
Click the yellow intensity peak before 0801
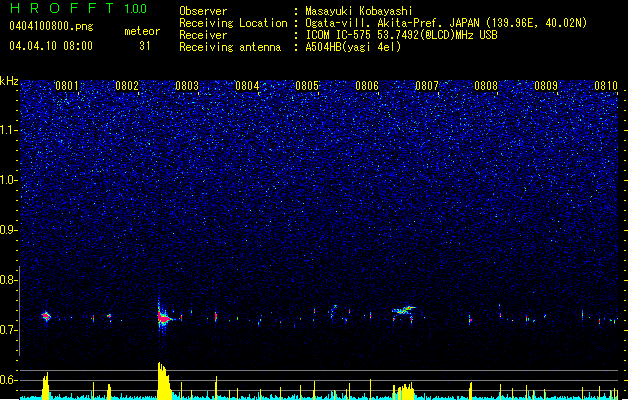[x=46, y=386]
